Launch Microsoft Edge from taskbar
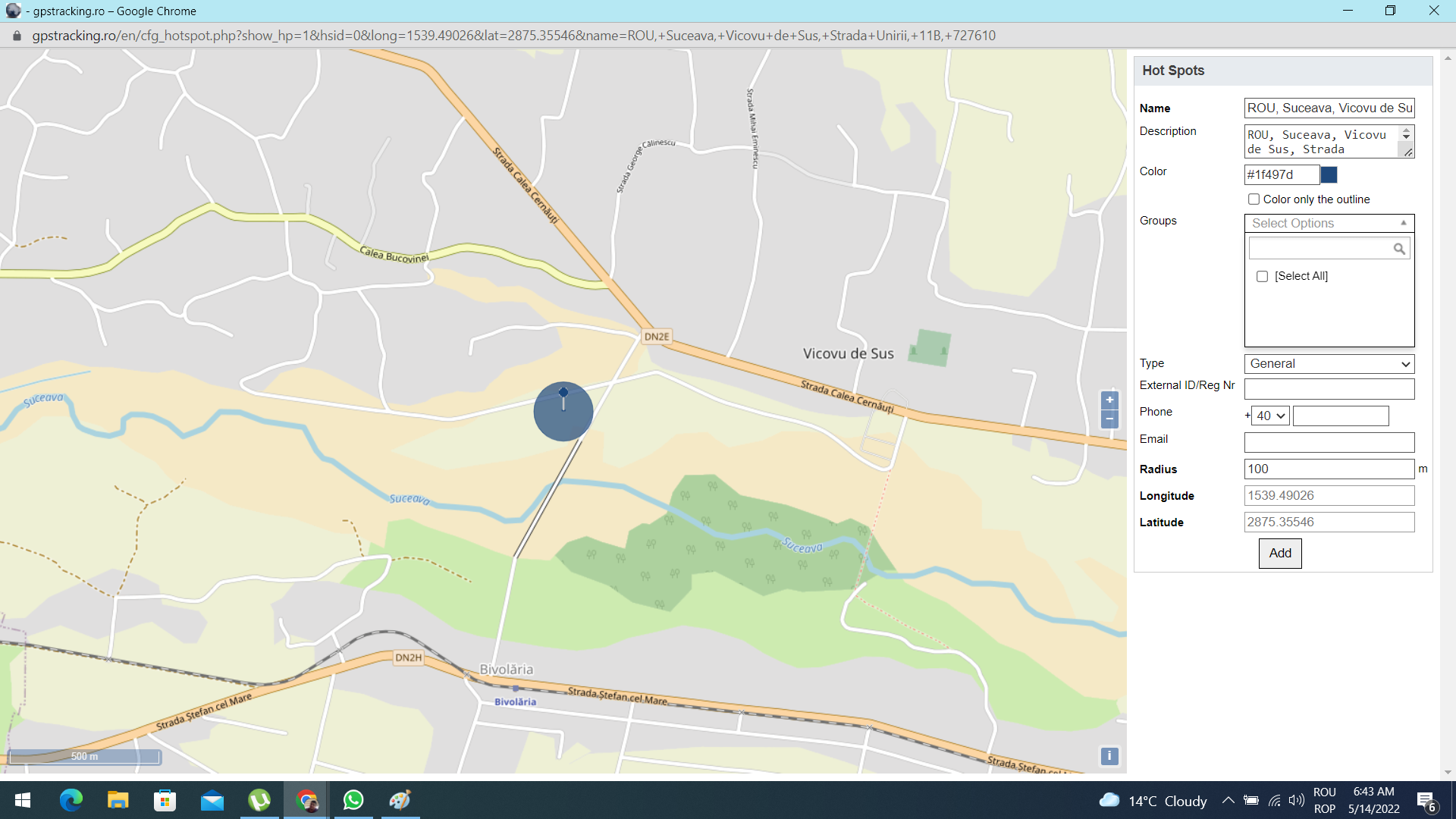1456x819 pixels. coord(71,800)
